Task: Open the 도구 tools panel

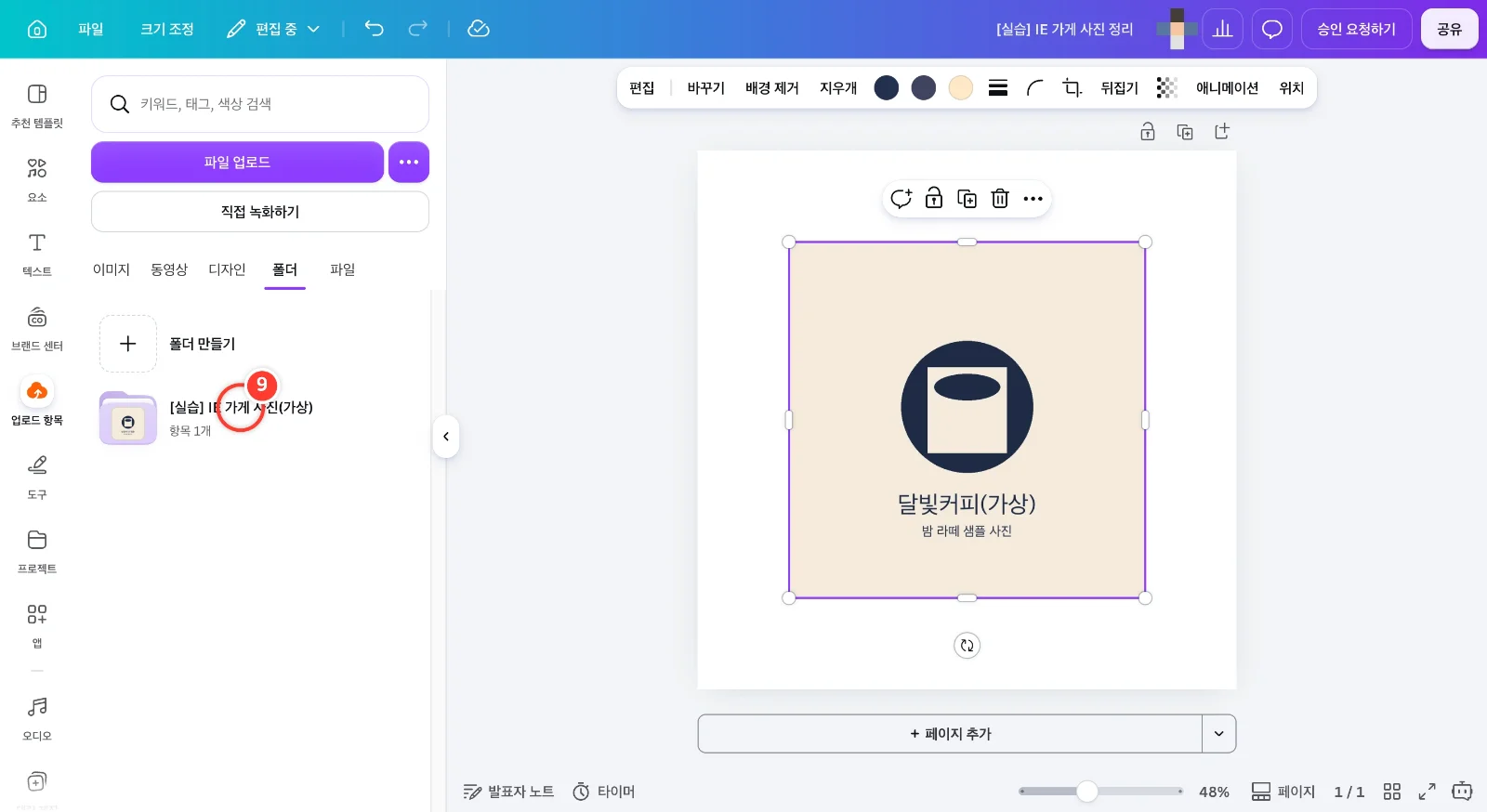Action: click(x=37, y=478)
